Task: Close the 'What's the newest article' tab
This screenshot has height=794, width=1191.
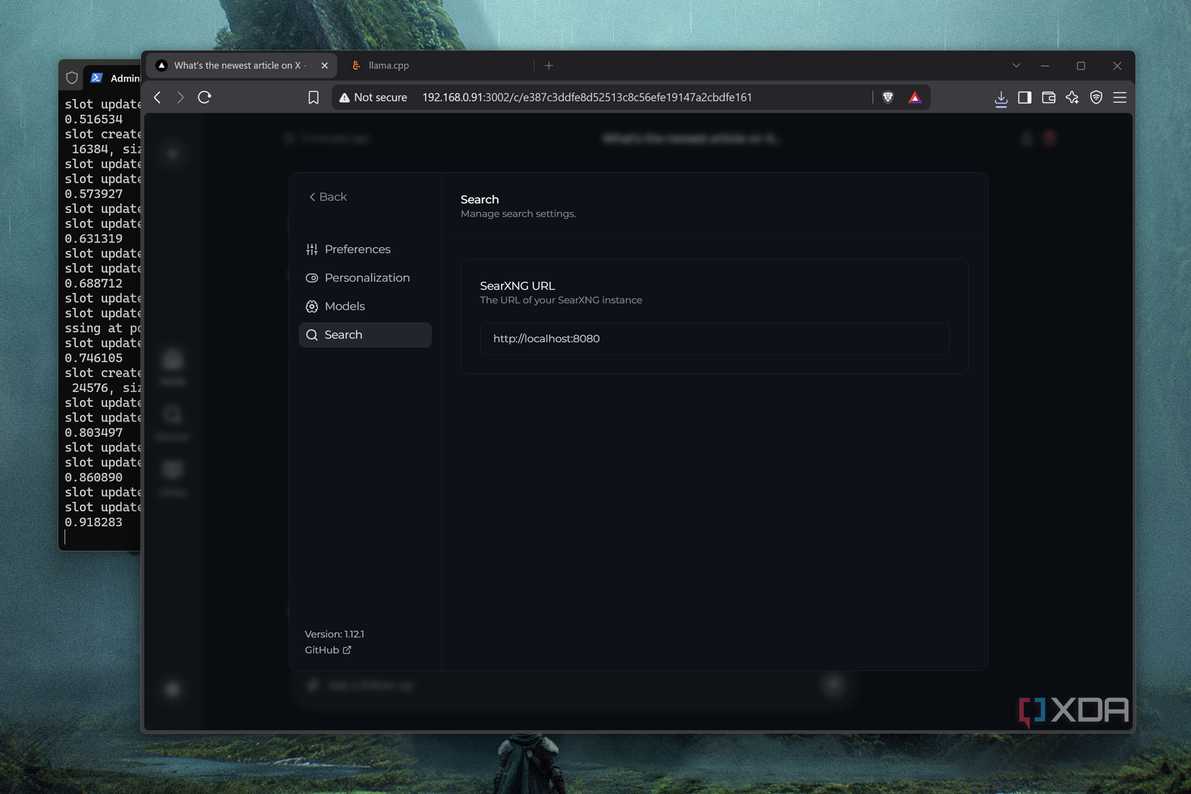Action: pos(324,65)
